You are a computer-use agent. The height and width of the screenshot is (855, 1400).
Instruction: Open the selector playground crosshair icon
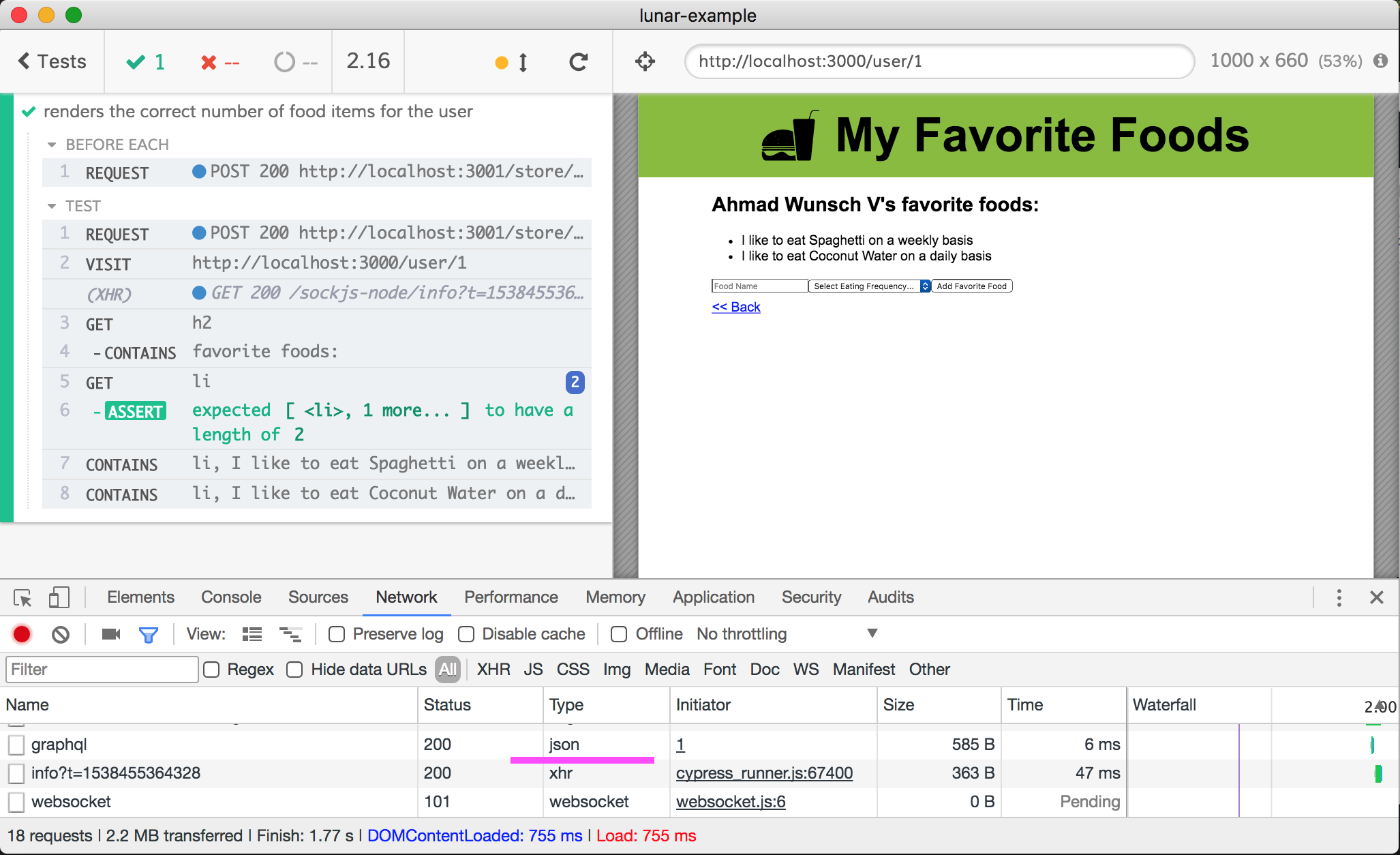pyautogui.click(x=645, y=61)
